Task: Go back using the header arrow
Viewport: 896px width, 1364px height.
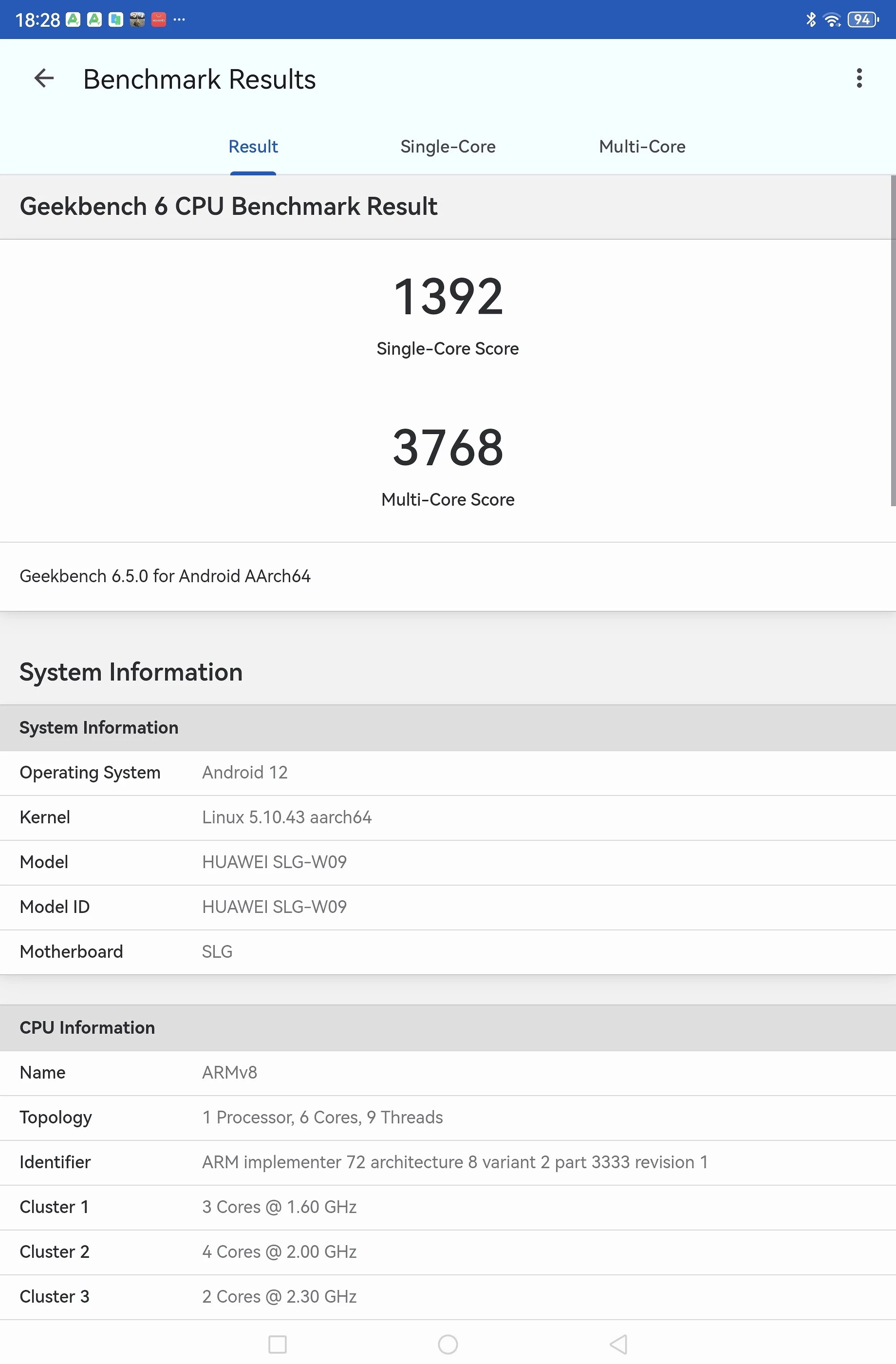Action: tap(44, 78)
